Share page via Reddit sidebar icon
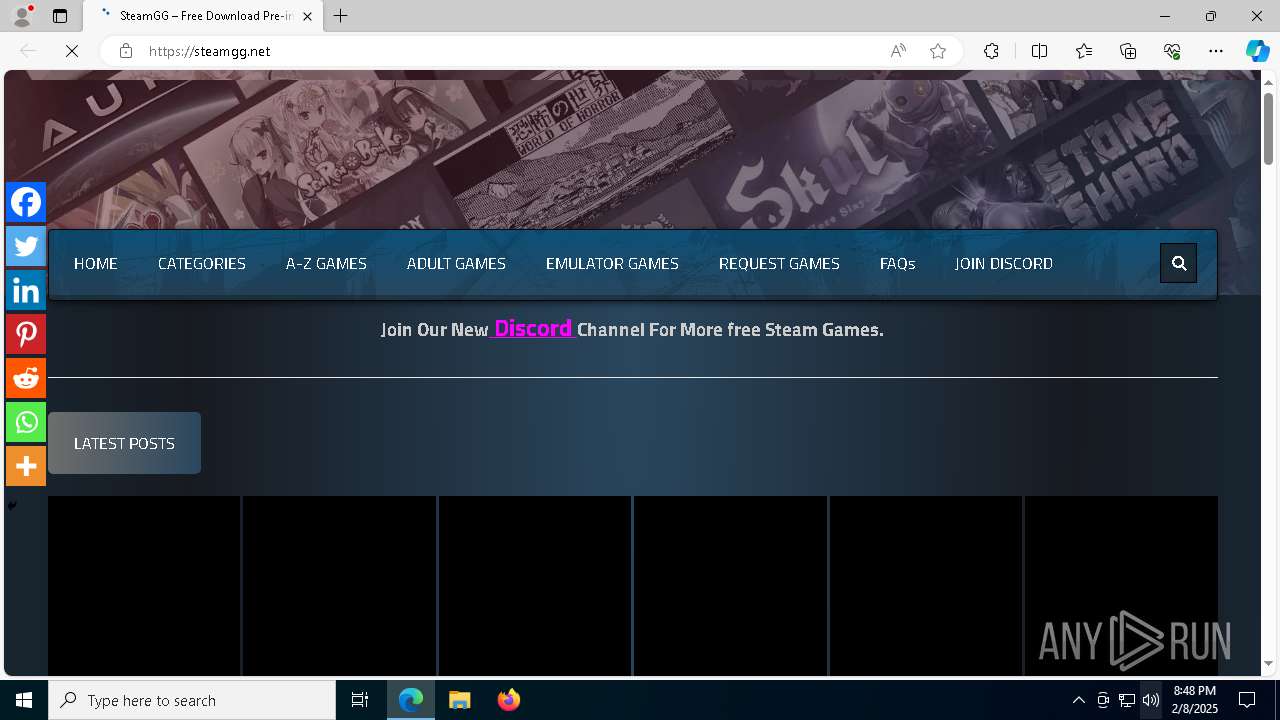The image size is (1280, 720). point(26,378)
